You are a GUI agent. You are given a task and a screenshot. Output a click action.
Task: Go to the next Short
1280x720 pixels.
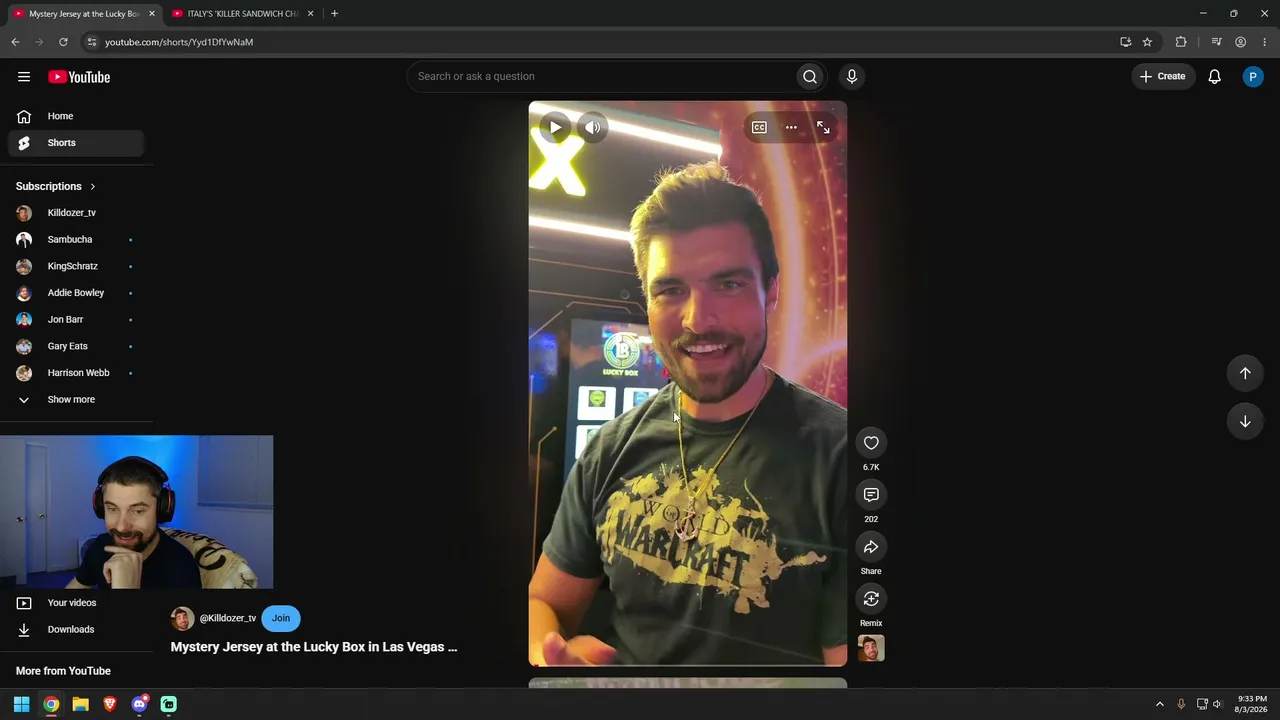pyautogui.click(x=1245, y=421)
